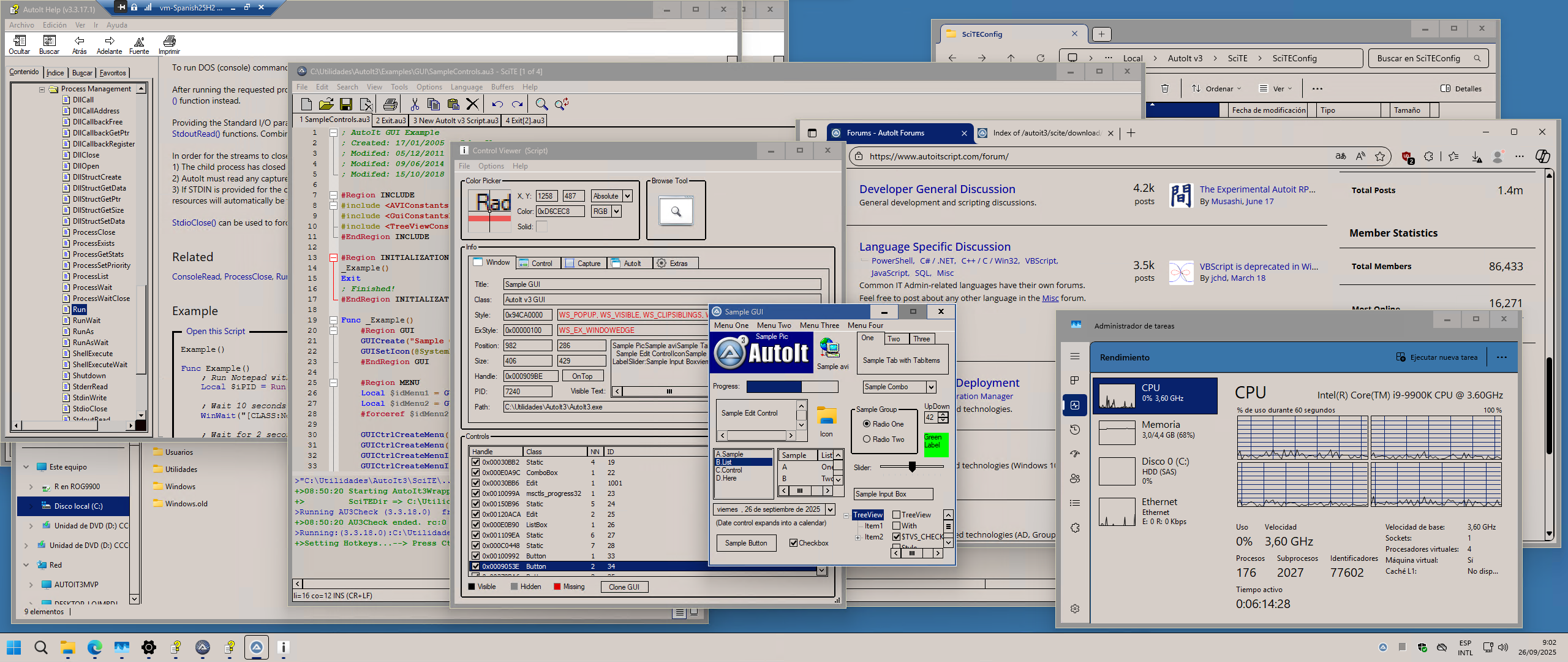The height and width of the screenshot is (662, 1568).
Task: Uncheck the 0x00030BB2 Static row checkbox
Action: [475, 462]
